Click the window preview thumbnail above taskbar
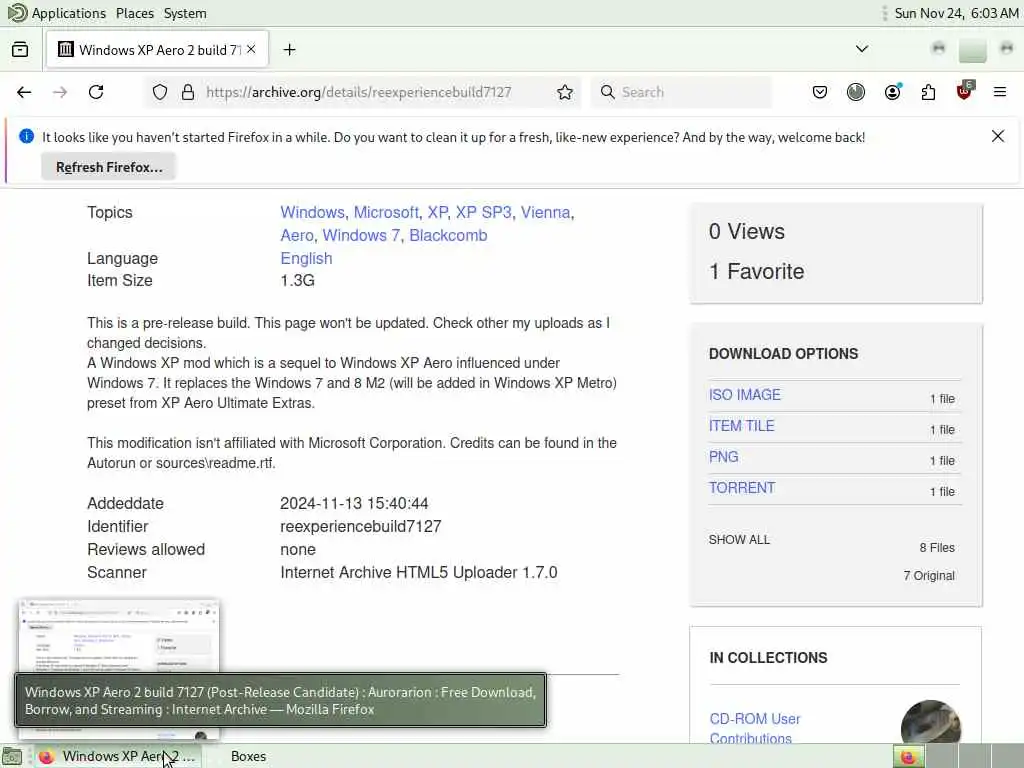 [119, 636]
